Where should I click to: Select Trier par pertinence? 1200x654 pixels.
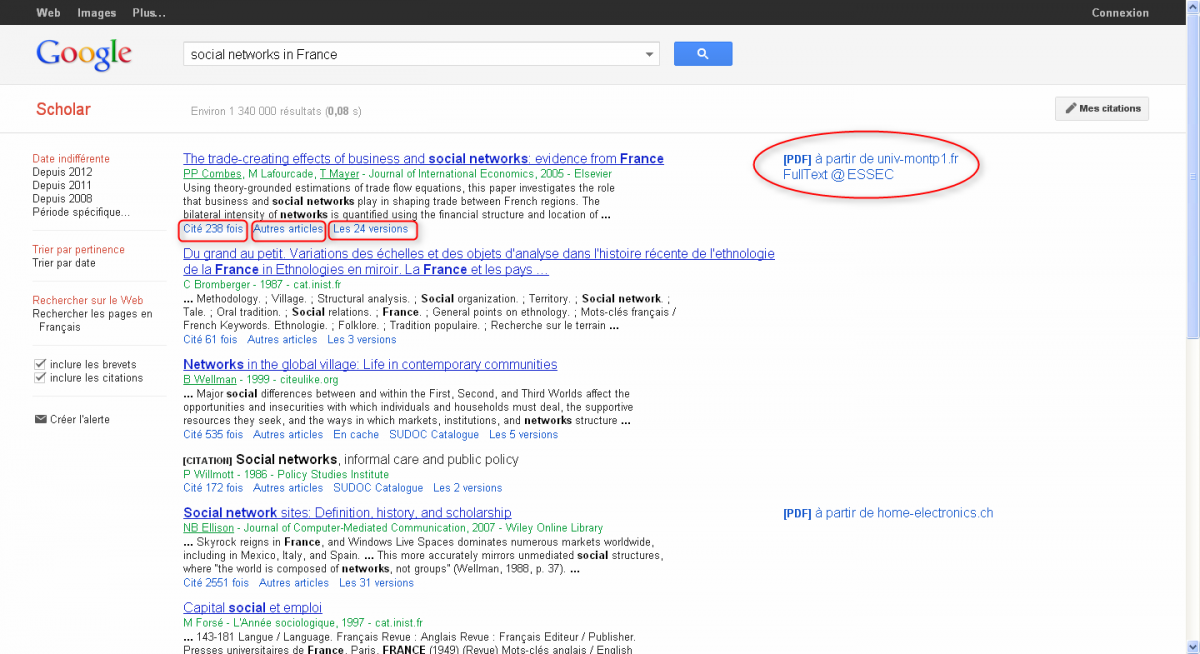pyautogui.click(x=78, y=250)
